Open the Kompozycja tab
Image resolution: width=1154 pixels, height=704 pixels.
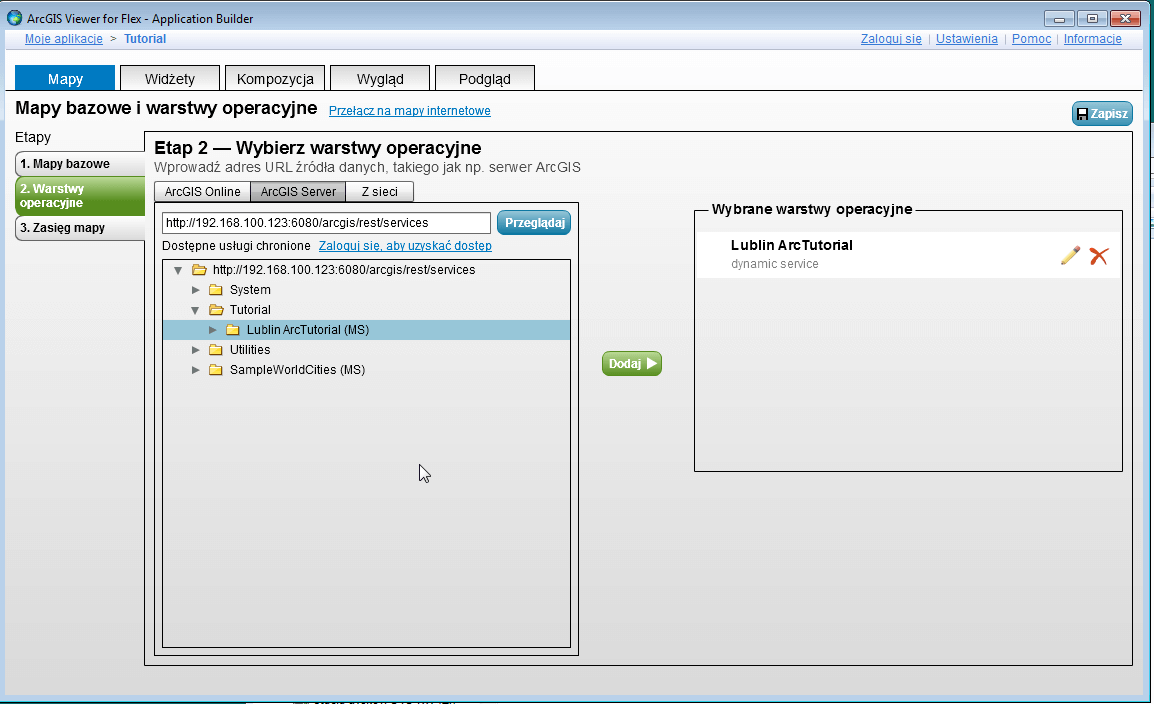[275, 78]
